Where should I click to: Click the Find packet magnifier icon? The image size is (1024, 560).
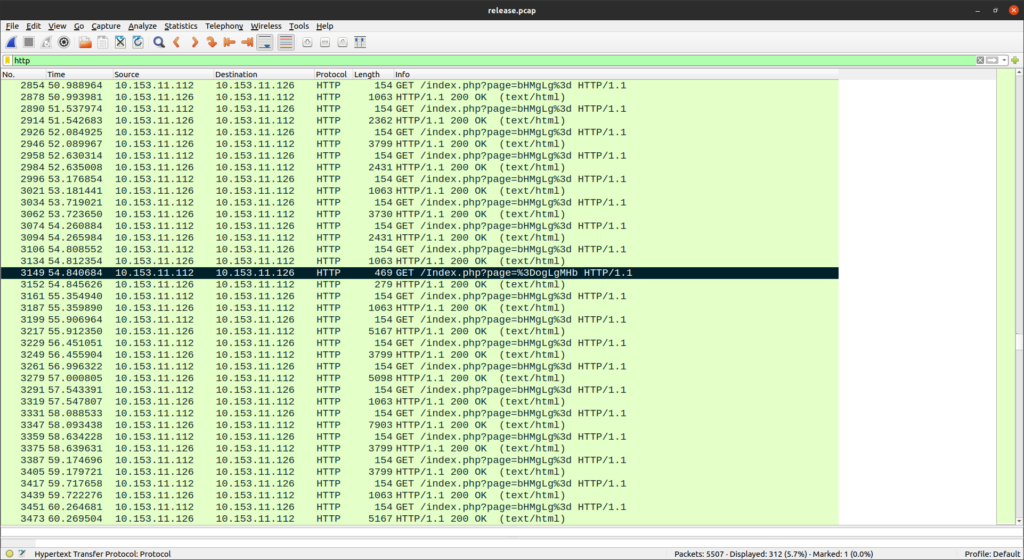158,43
